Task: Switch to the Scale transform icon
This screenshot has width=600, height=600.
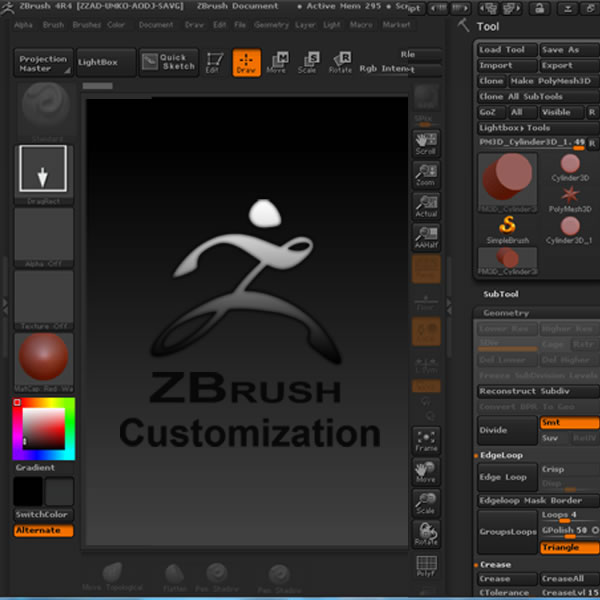Action: [309, 63]
